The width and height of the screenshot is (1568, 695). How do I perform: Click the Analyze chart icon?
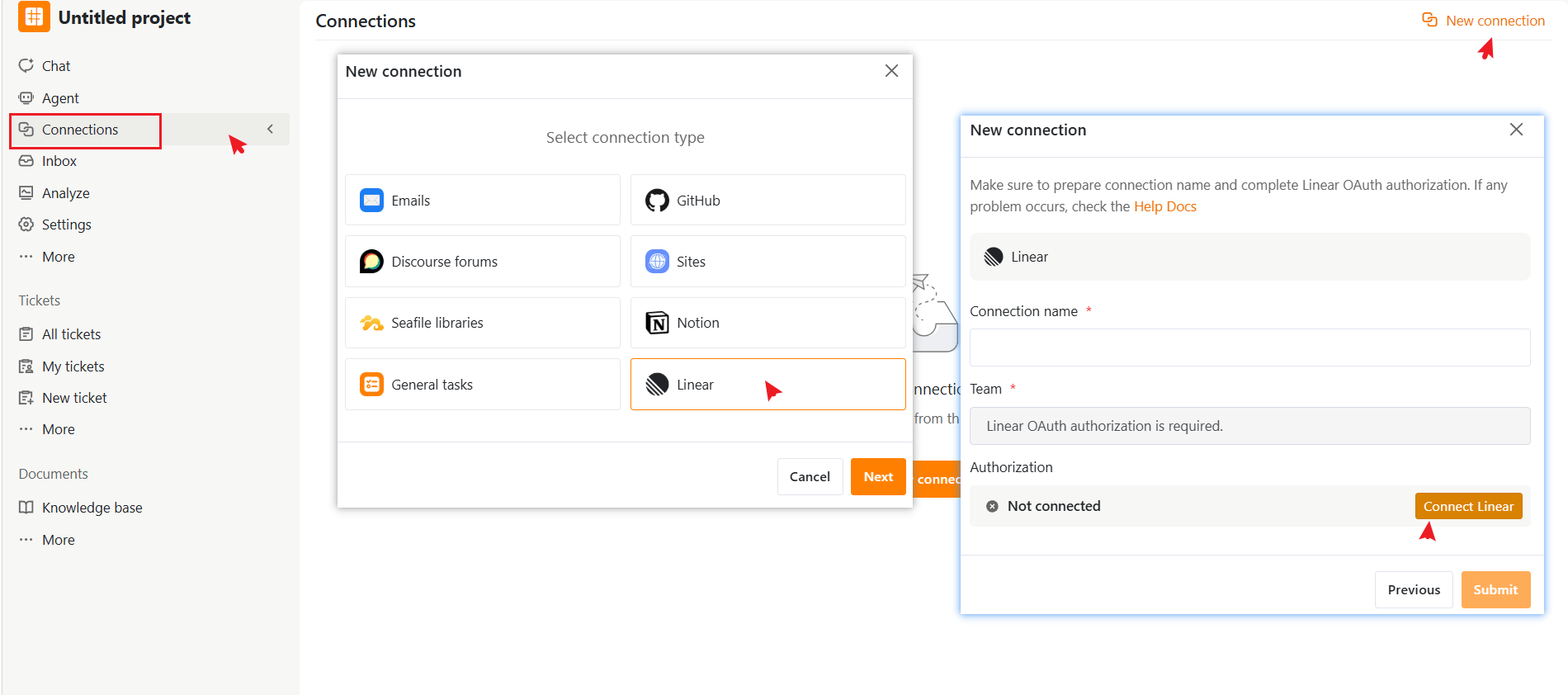tap(26, 192)
